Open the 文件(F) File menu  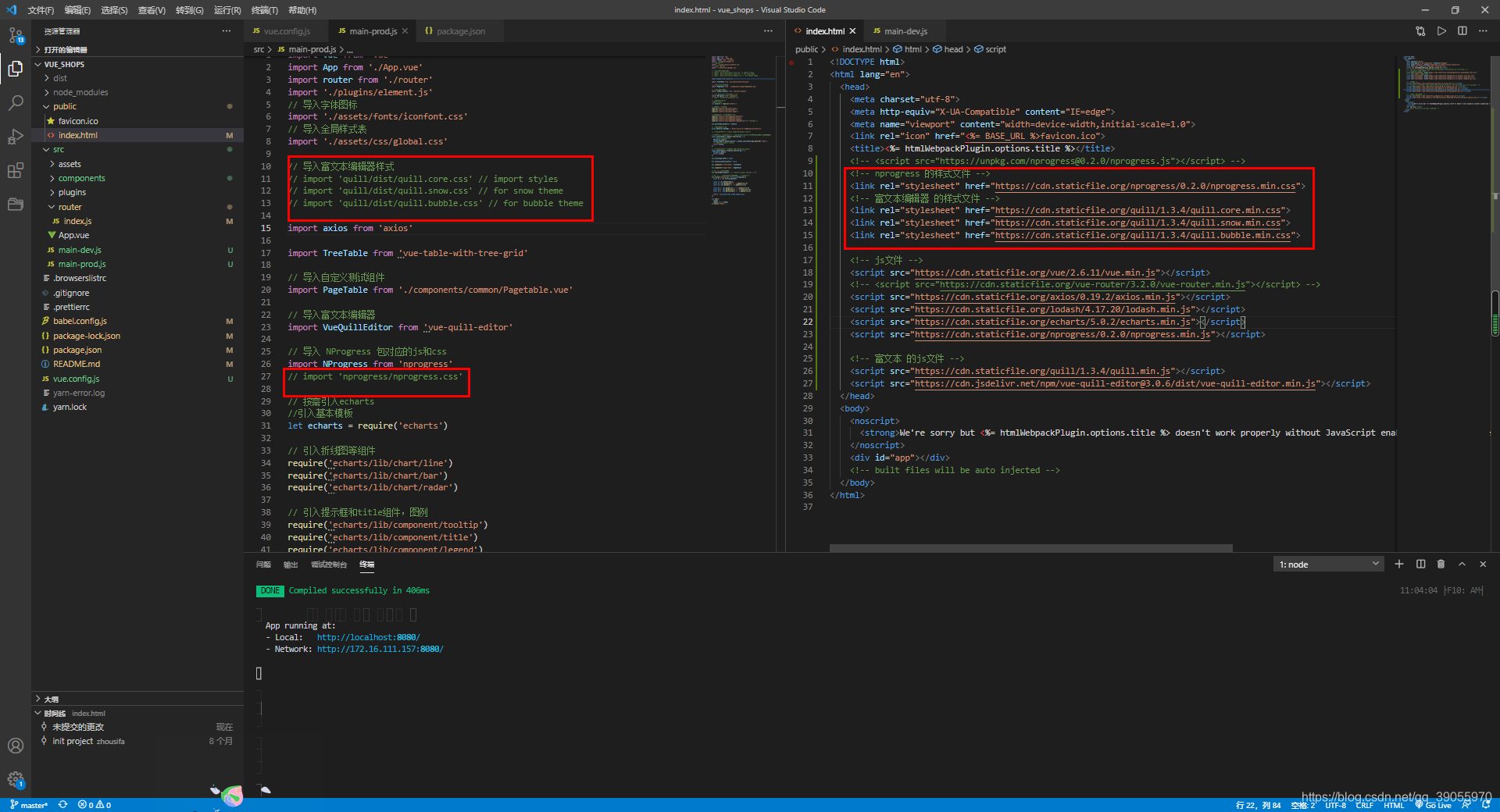41,10
